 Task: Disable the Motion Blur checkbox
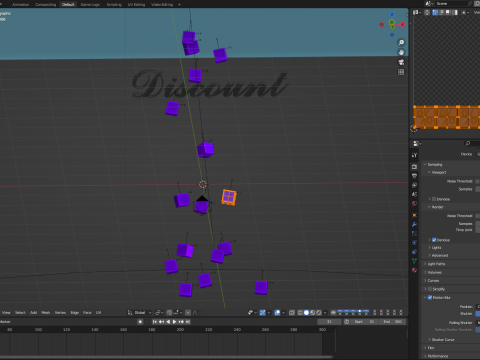[430, 297]
